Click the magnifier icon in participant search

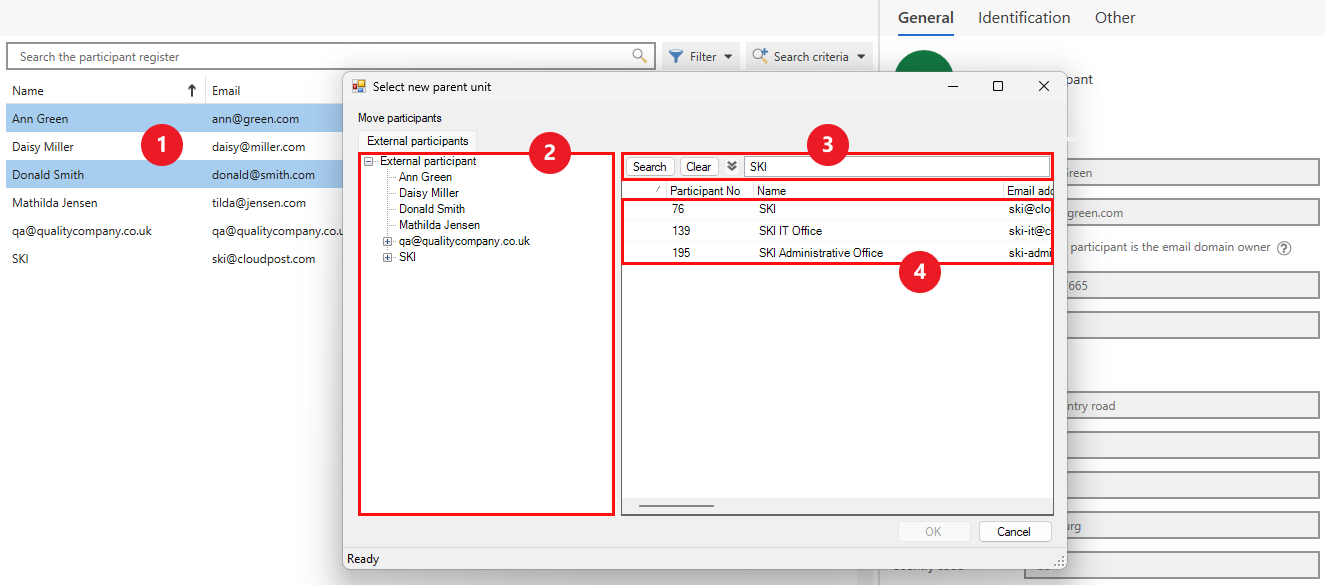click(x=639, y=56)
